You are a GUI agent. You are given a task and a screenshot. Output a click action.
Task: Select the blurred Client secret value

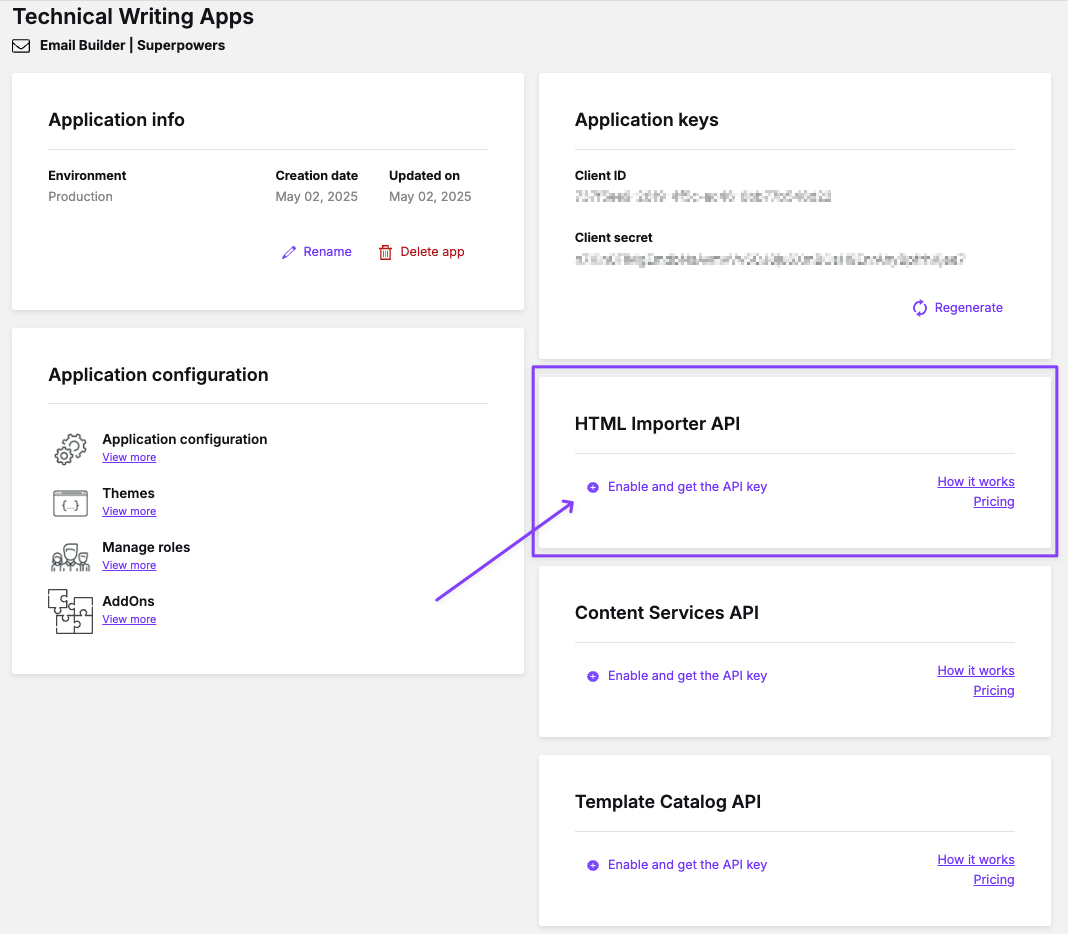770,259
